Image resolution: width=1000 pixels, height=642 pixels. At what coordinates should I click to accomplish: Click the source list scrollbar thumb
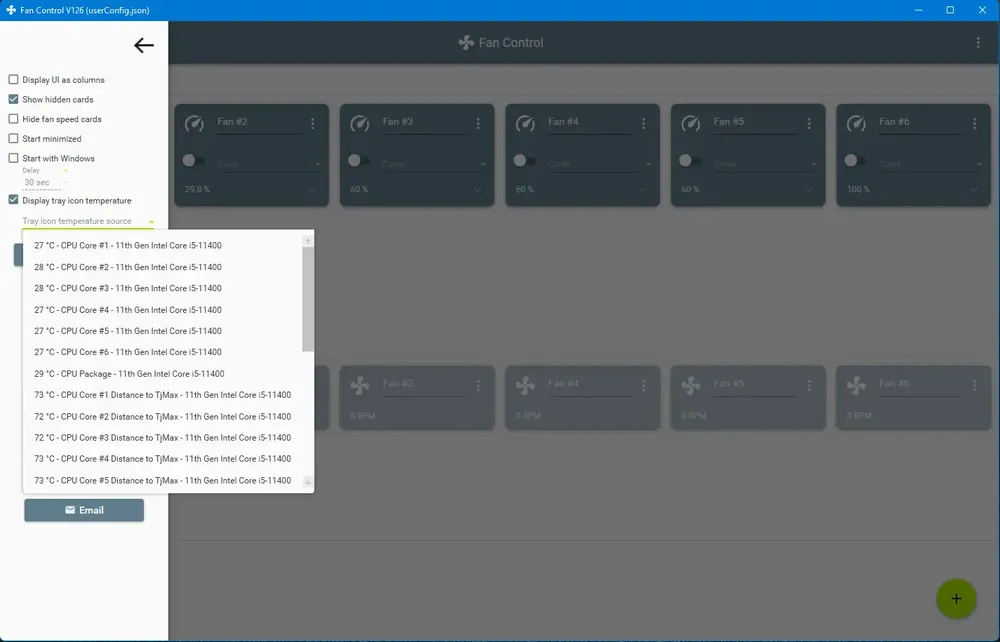(307, 299)
